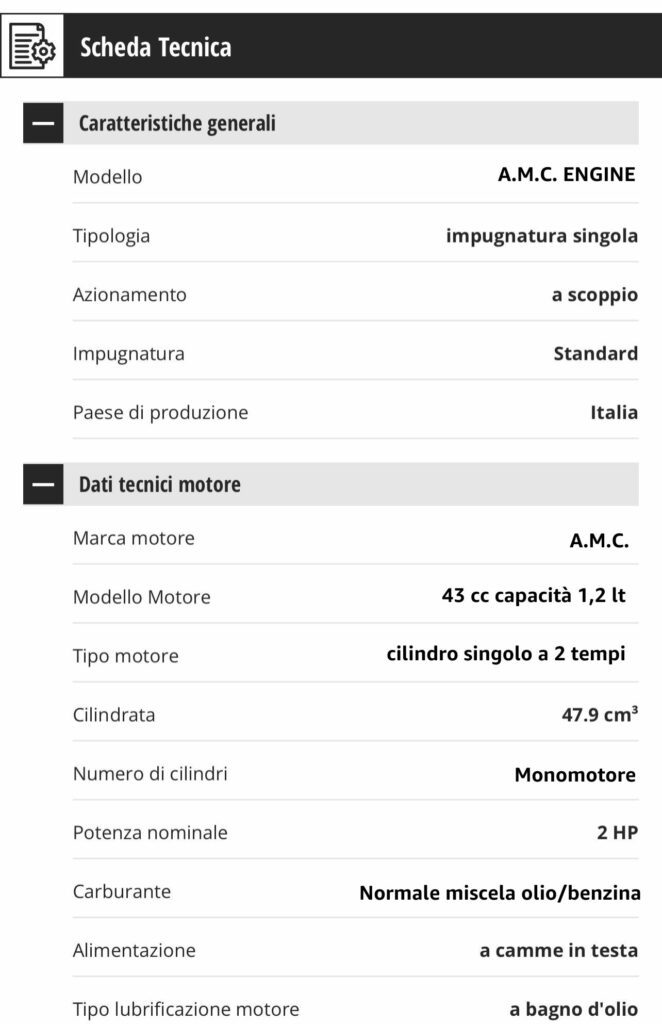662x1024 pixels.
Task: Click the Impugnatura Standard value
Action: (x=595, y=353)
